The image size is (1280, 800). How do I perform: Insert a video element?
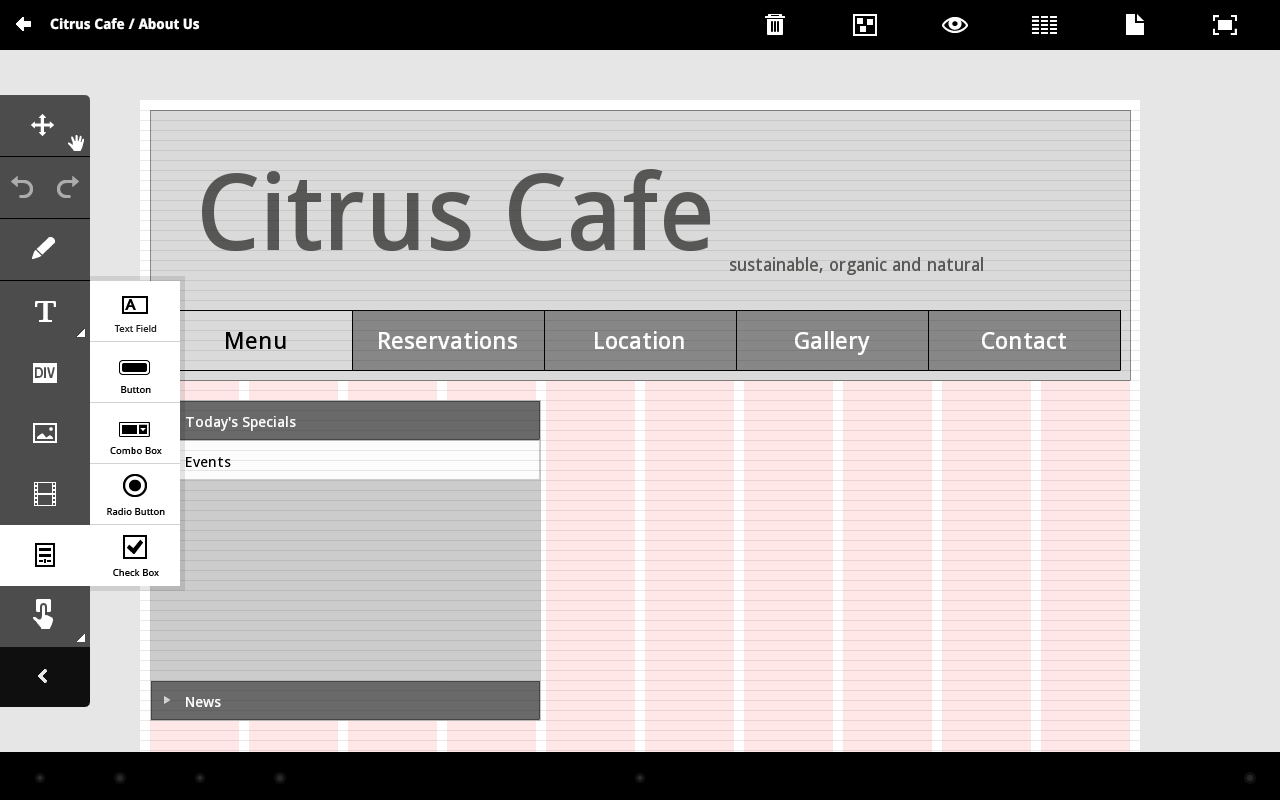click(44, 493)
